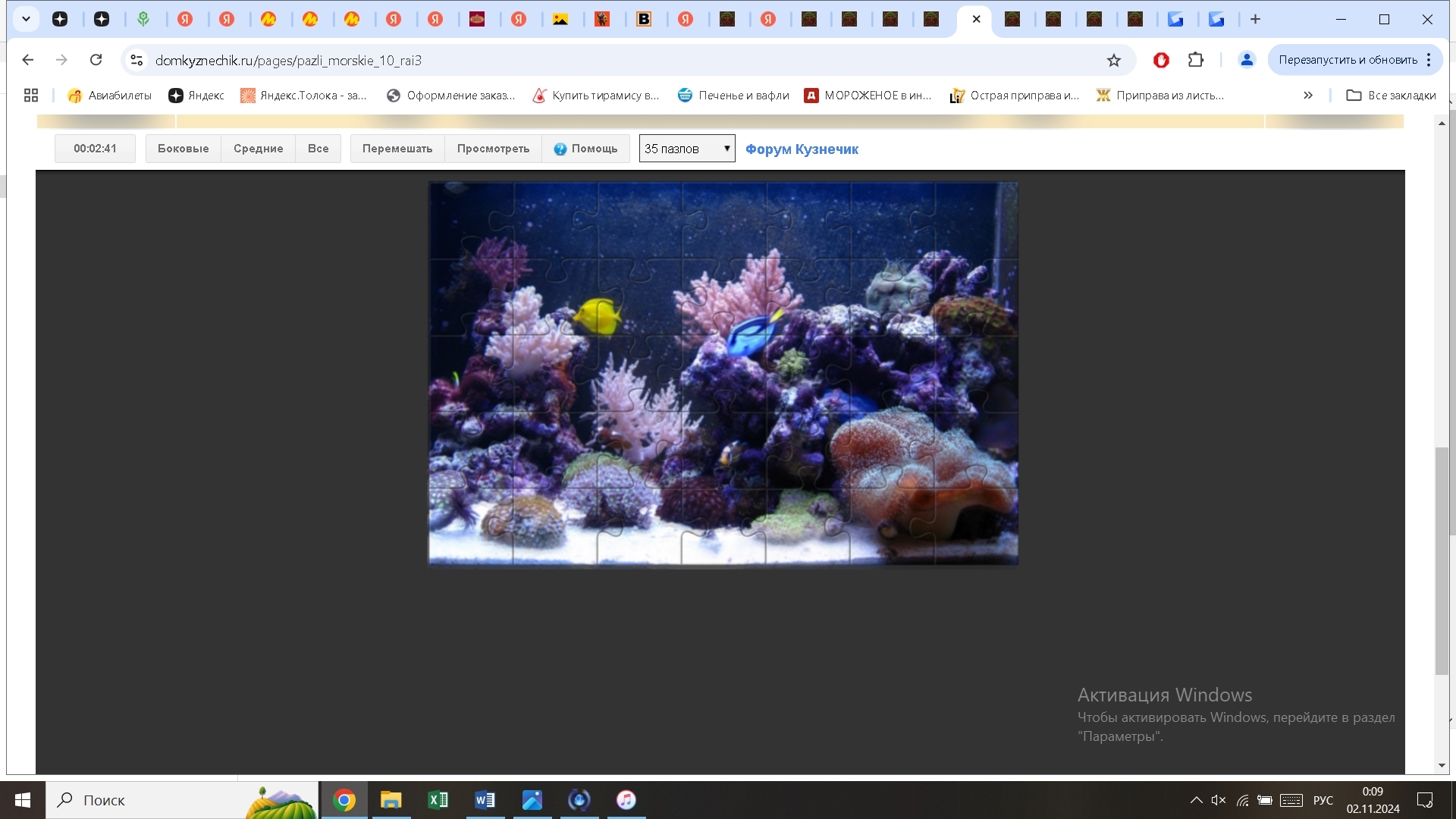The height and width of the screenshot is (819, 1456).
Task: Click the browser forward arrow
Action: point(62,60)
